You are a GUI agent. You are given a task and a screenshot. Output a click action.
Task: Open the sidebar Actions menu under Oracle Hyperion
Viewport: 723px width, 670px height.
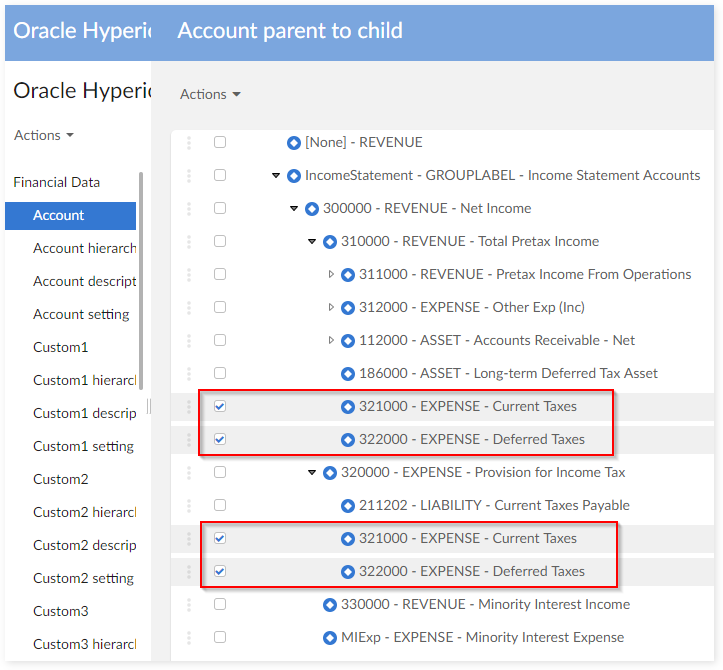pyautogui.click(x=44, y=135)
